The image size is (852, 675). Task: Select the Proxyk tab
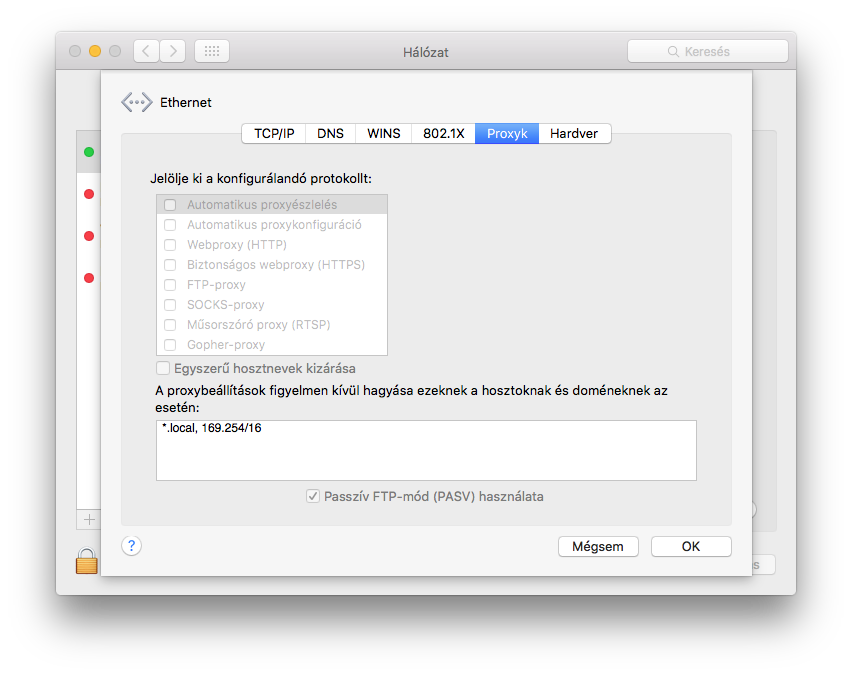coord(507,134)
